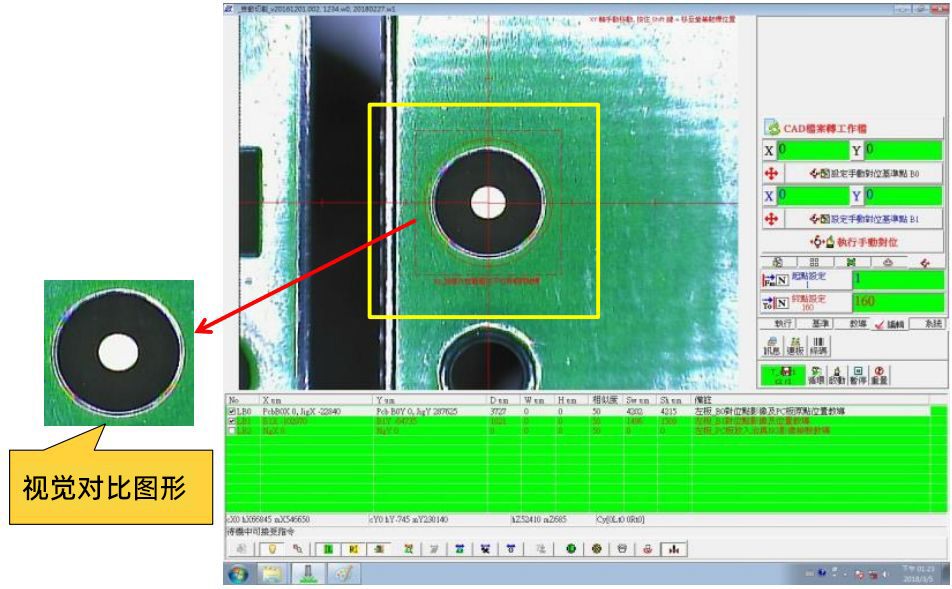Click the red move arrows beside B1

pos(771,218)
